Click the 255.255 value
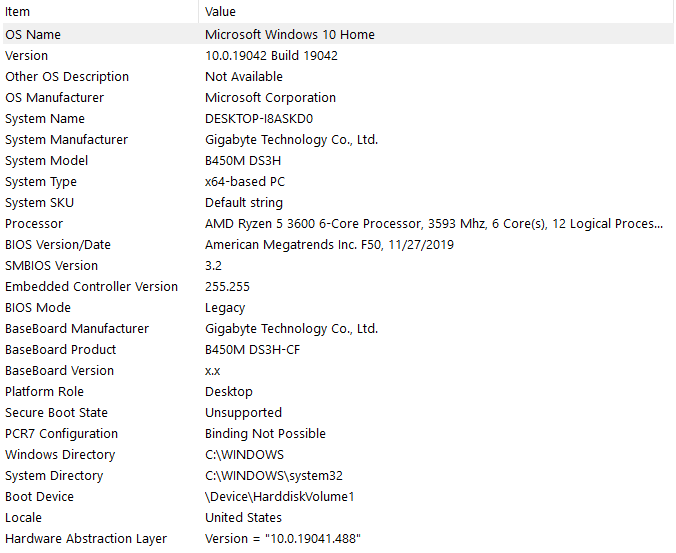Screen dimensions: 676x553 coord(227,287)
